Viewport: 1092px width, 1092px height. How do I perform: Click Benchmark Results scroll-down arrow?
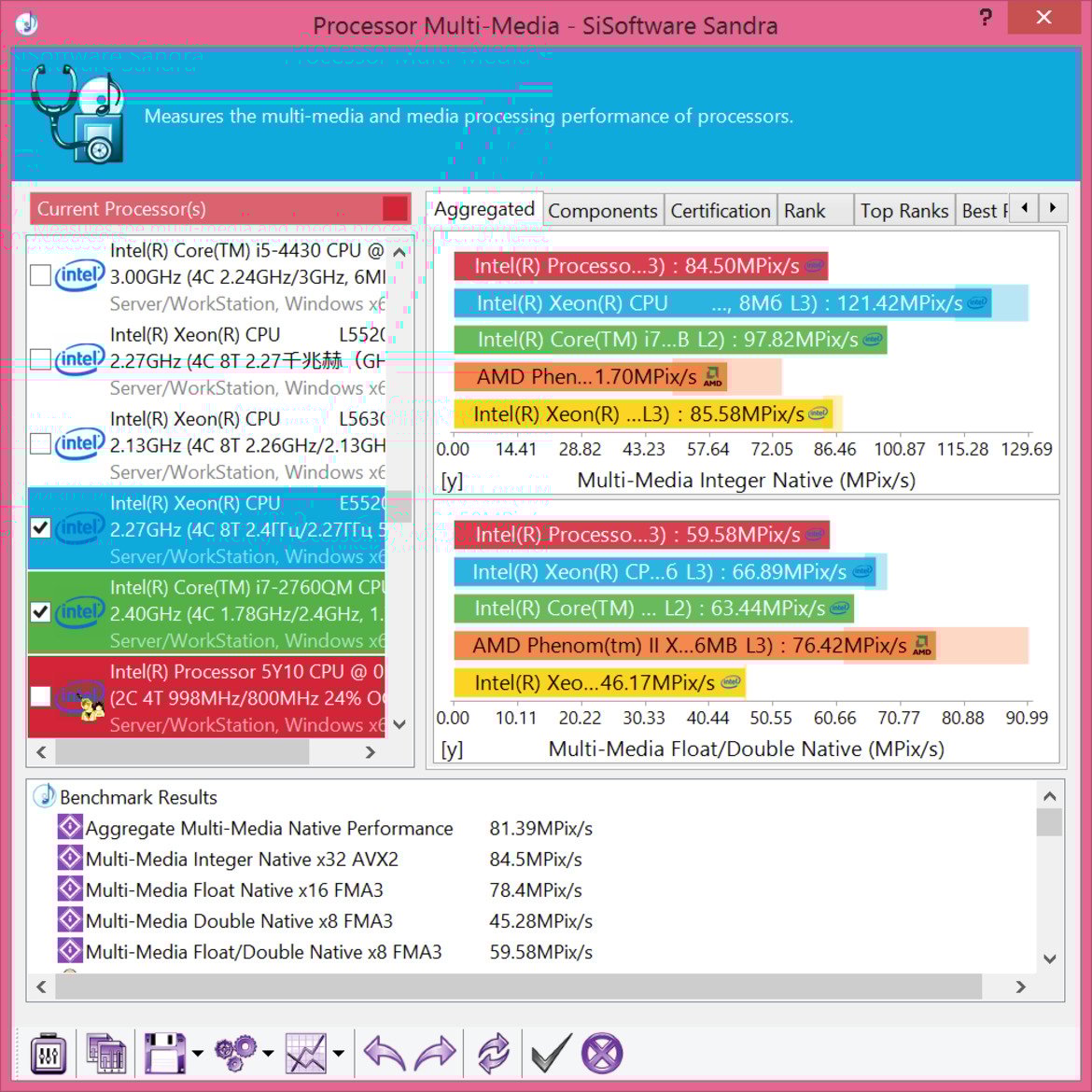[1049, 959]
